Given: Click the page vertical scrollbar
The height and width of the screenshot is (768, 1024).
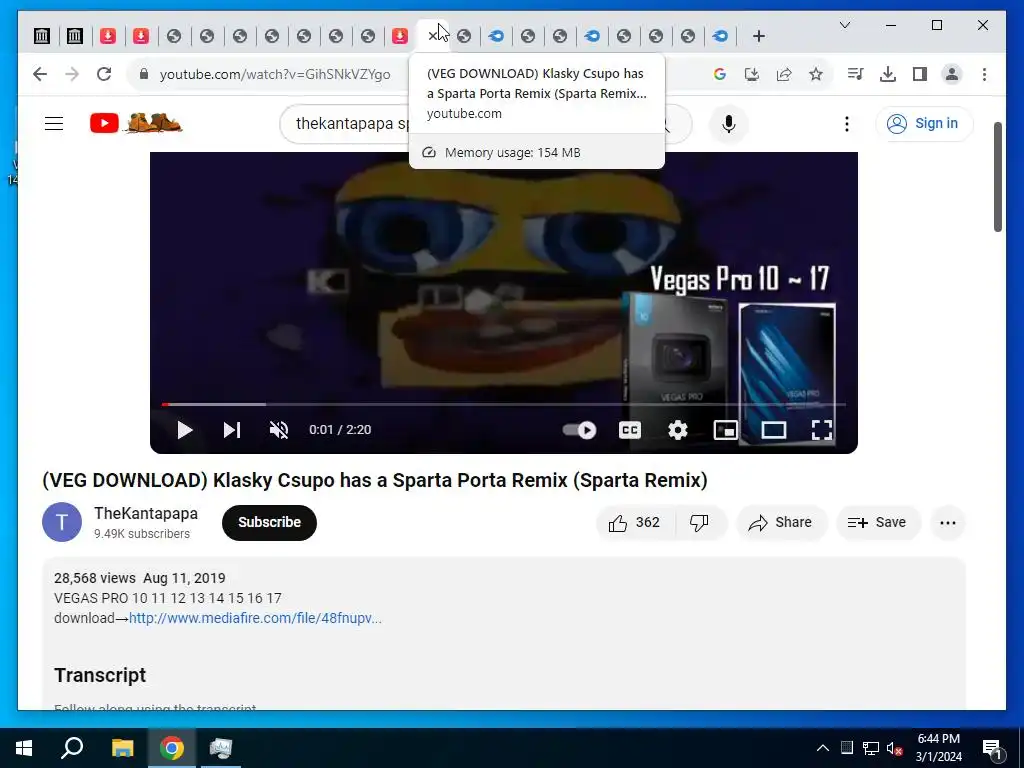Looking at the screenshot, I should [x=997, y=176].
